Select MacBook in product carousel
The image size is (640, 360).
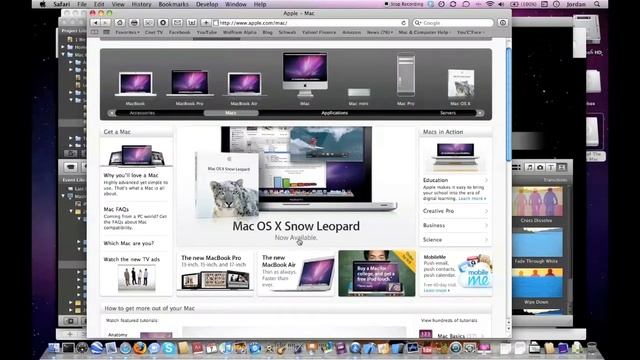[x=135, y=89]
